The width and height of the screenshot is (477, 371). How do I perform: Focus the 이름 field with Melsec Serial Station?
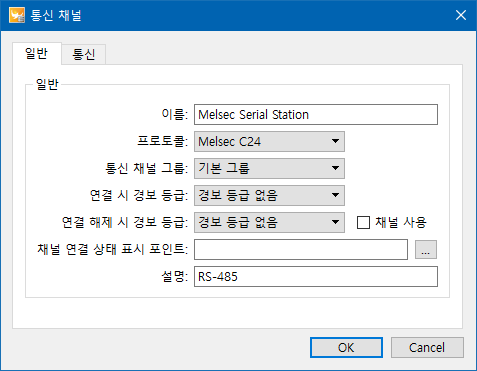316,115
